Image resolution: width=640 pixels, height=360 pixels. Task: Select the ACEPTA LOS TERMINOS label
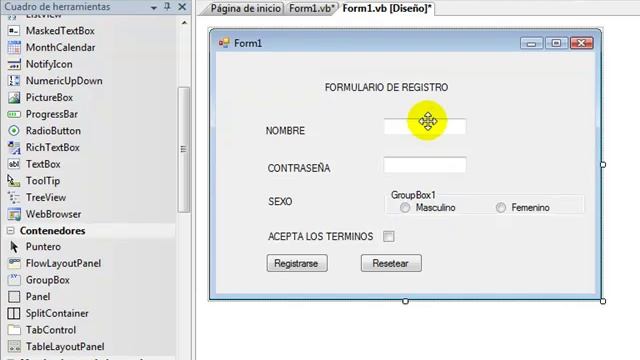coord(320,237)
